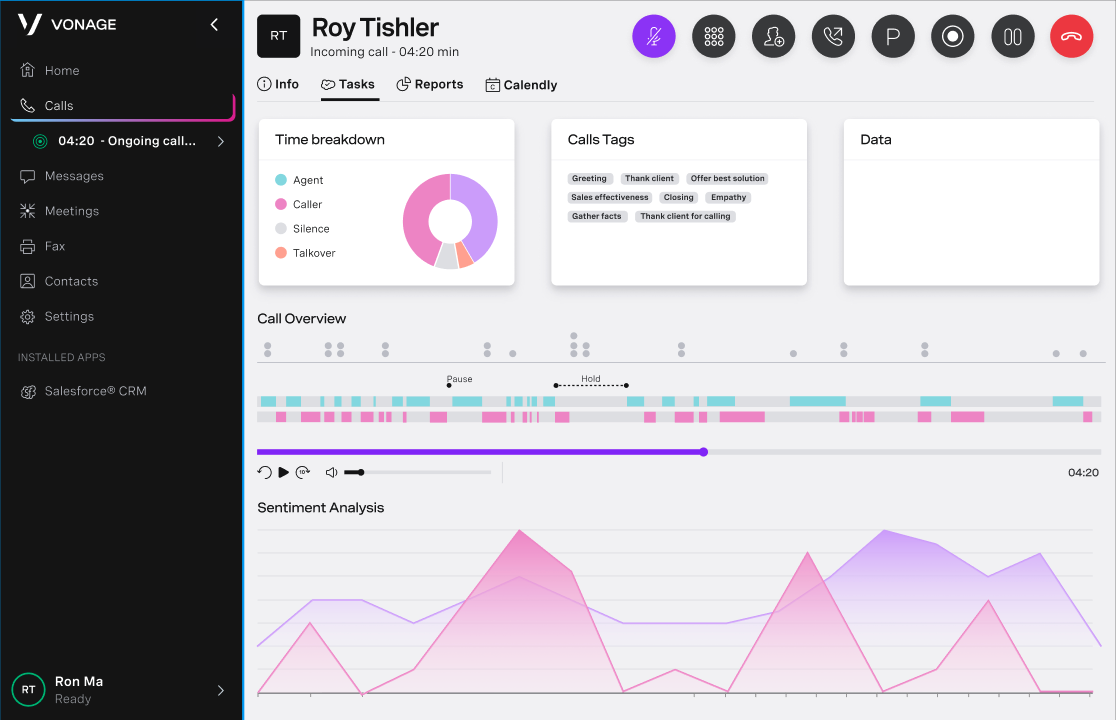Click the Gather facts tag
The image size is (1116, 720).
(596, 216)
